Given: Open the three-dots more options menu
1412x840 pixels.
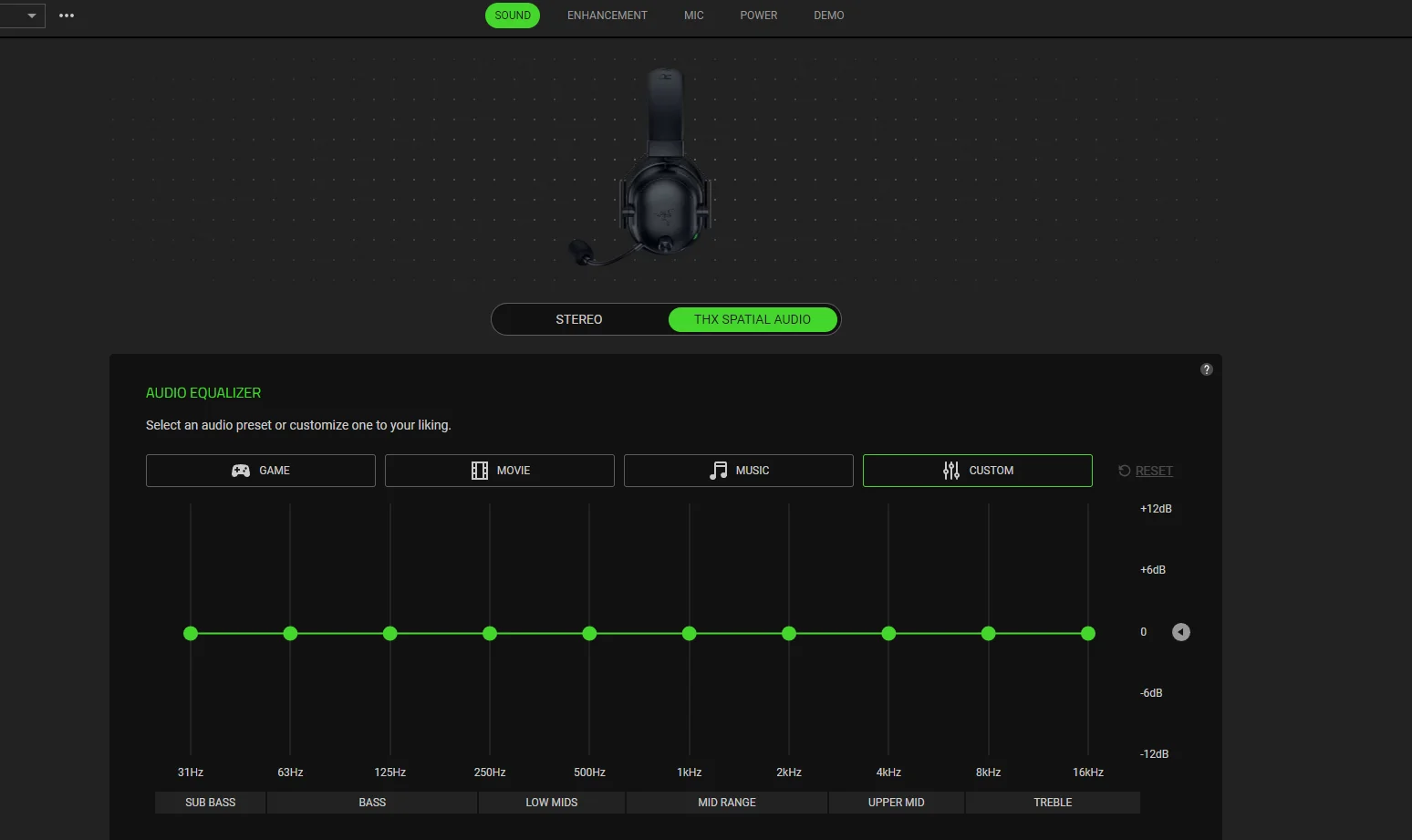Looking at the screenshot, I should [67, 16].
